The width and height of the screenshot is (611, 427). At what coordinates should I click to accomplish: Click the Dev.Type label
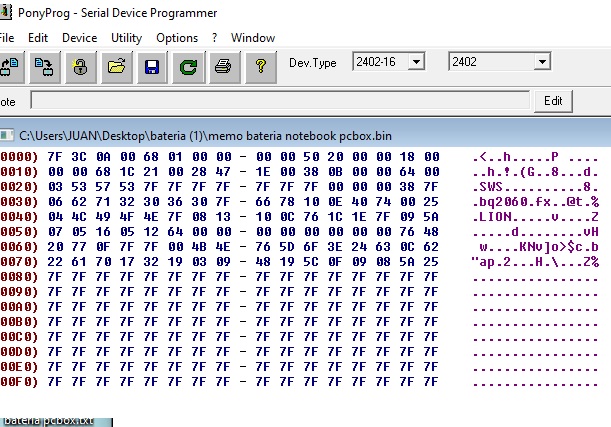(313, 63)
